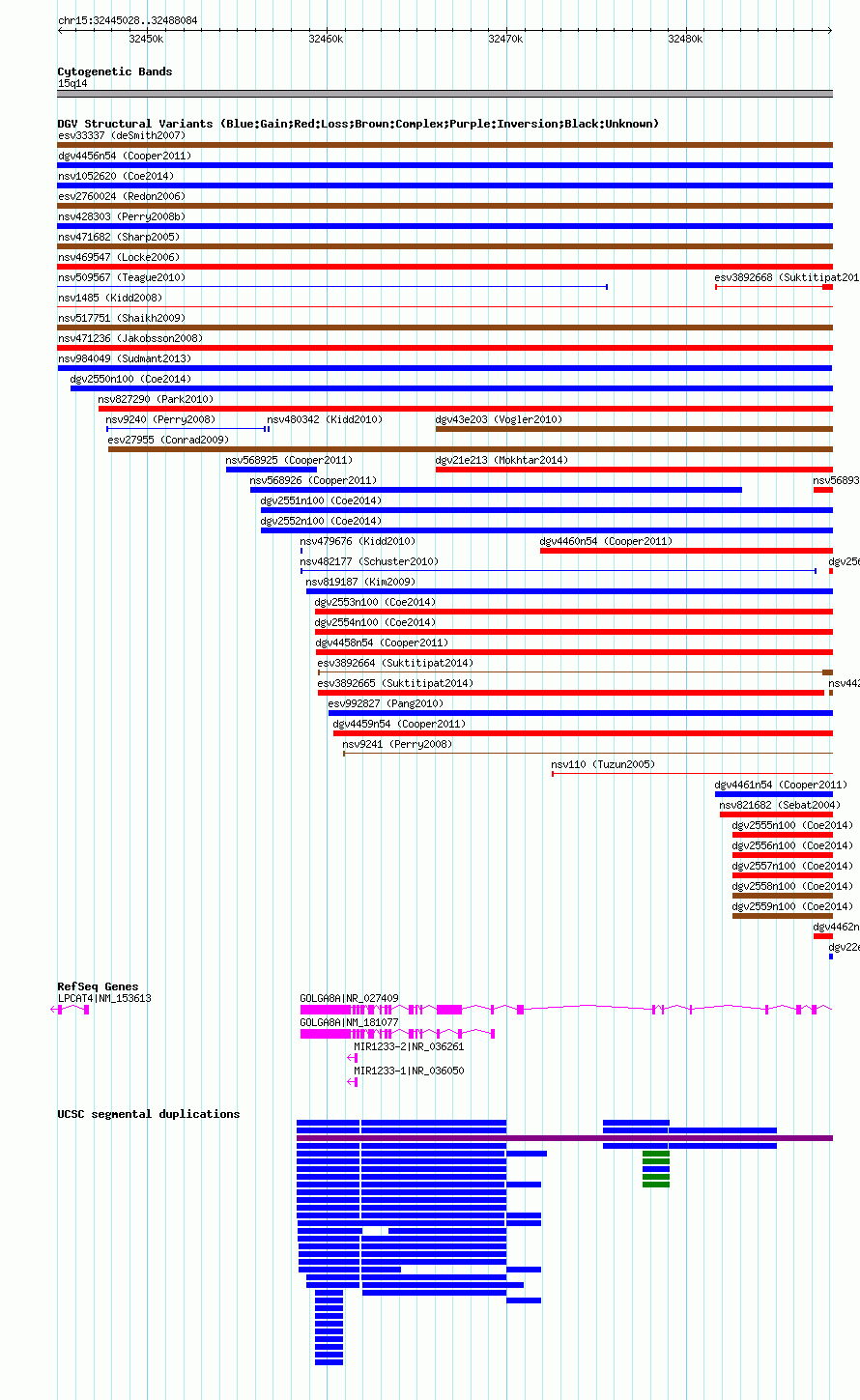Screen dimensions: 860x1400
Task: Click the nsv469547 (Locke2006) label
Action: point(119,257)
